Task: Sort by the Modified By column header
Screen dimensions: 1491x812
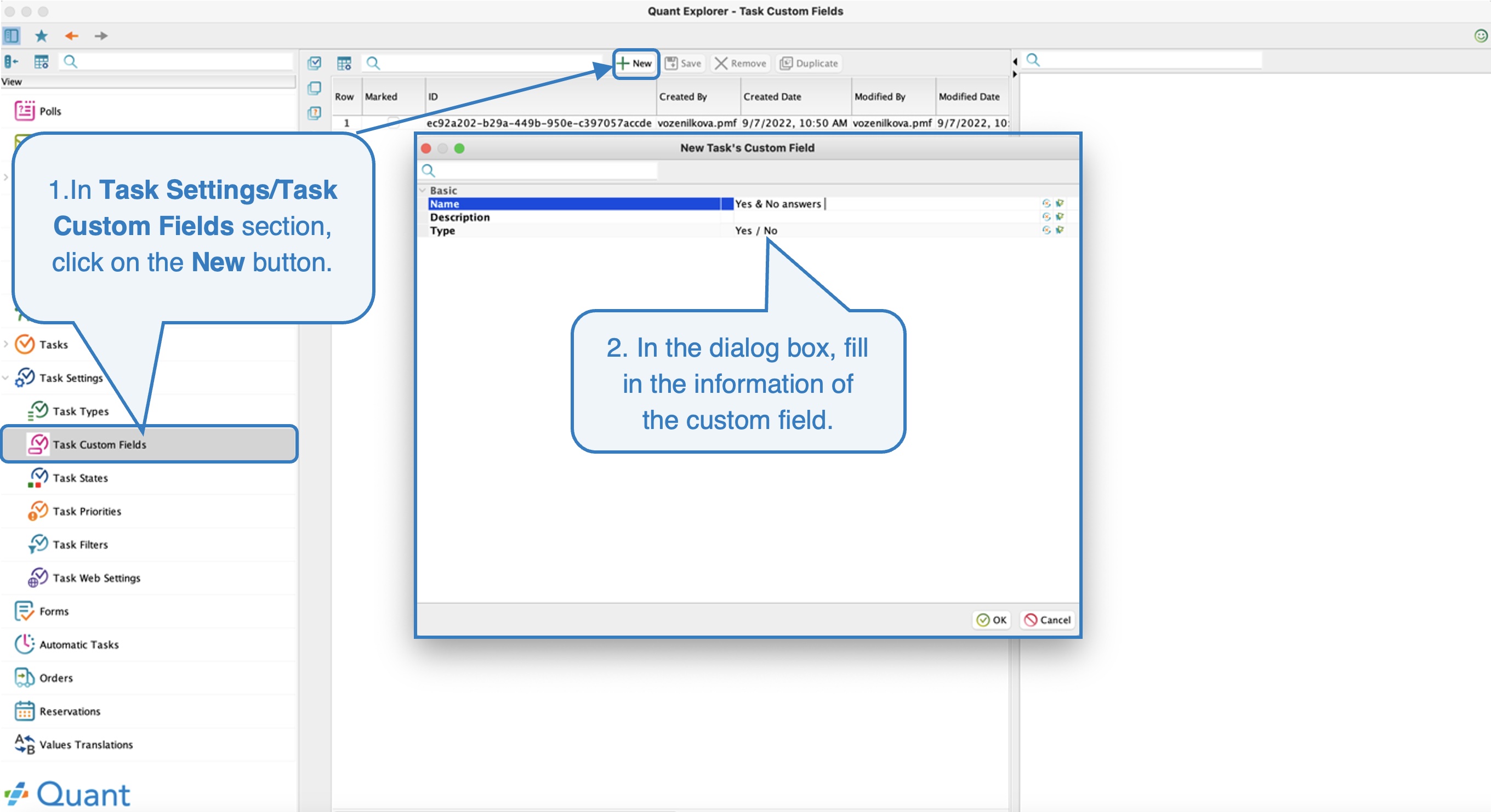Action: (x=893, y=96)
